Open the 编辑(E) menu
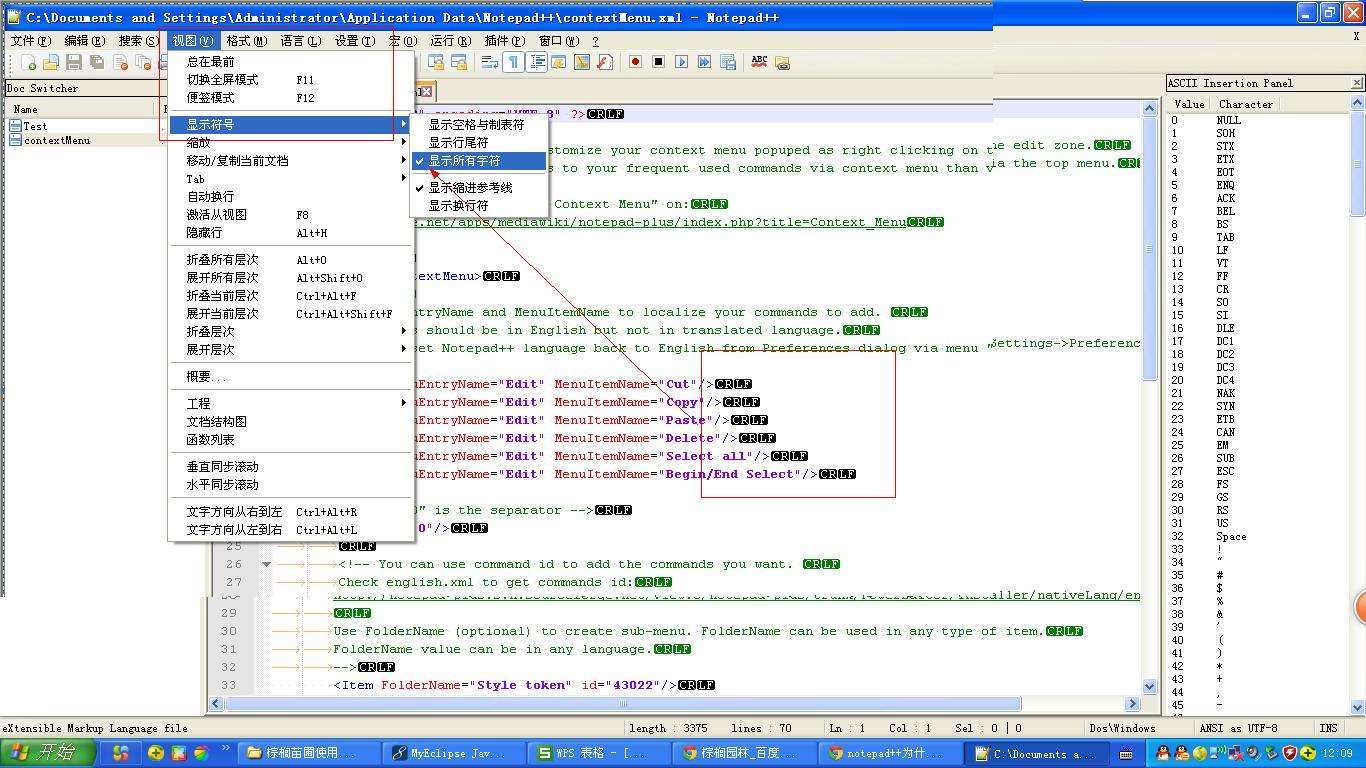 click(84, 41)
